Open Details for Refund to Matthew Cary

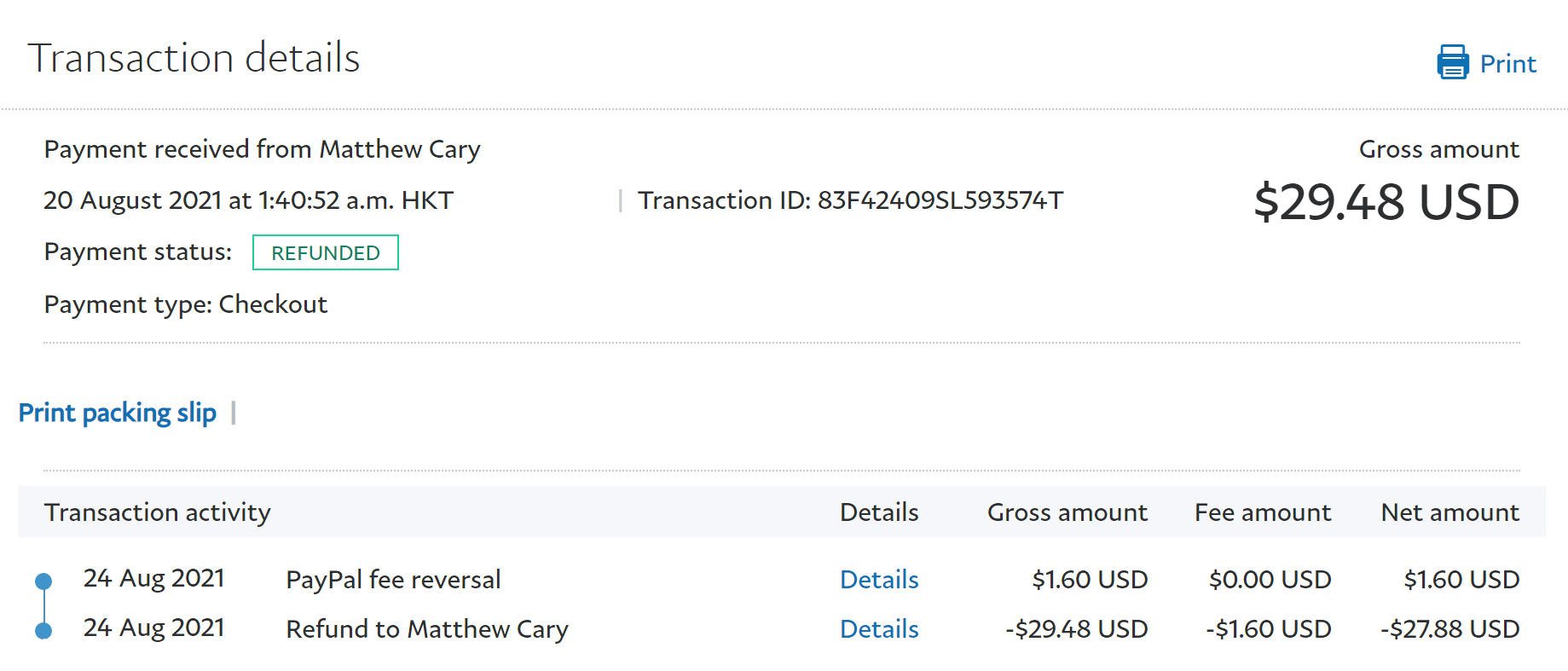[879, 629]
